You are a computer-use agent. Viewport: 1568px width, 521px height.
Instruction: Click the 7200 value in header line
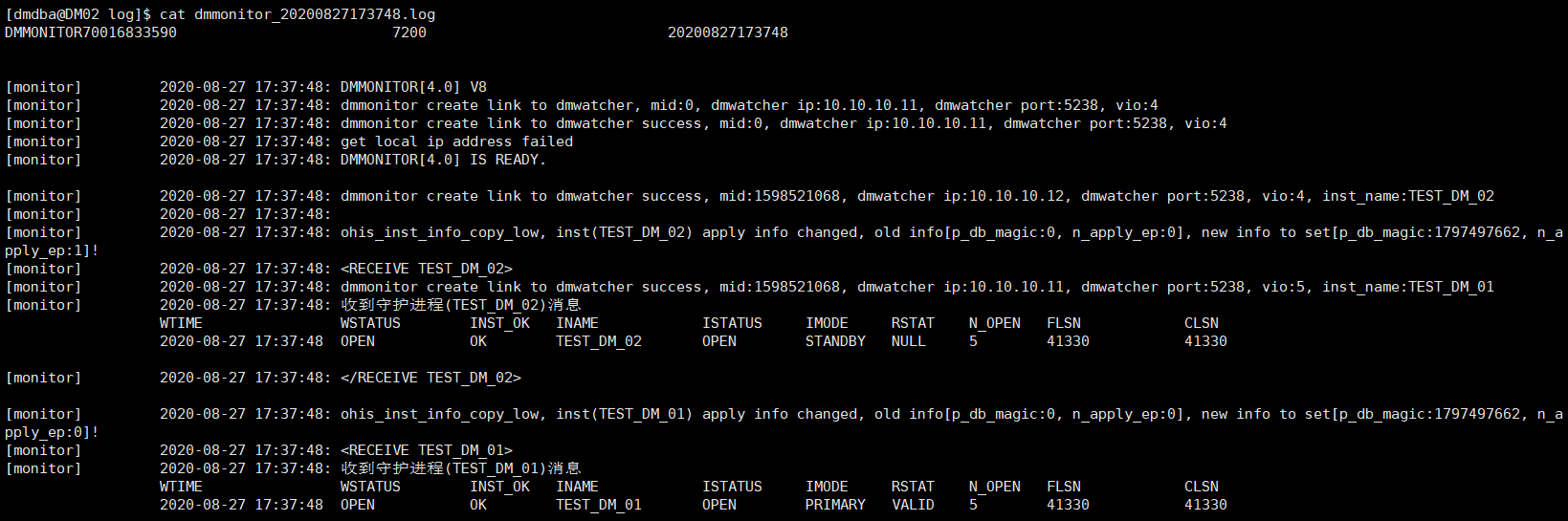[x=409, y=33]
